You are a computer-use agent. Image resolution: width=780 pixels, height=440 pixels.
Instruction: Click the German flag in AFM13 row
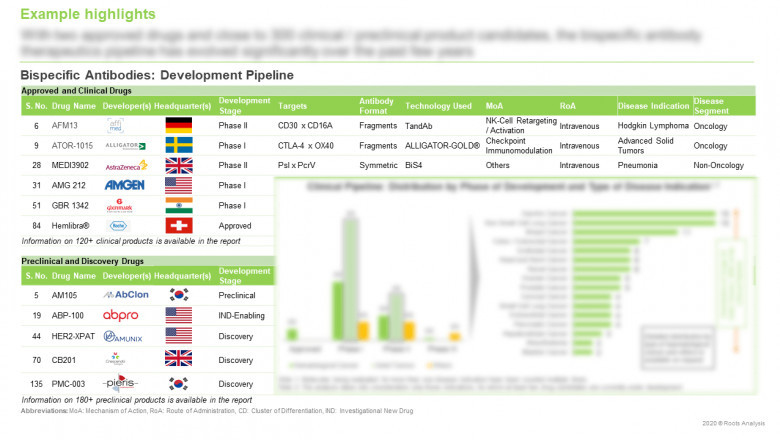coord(179,125)
